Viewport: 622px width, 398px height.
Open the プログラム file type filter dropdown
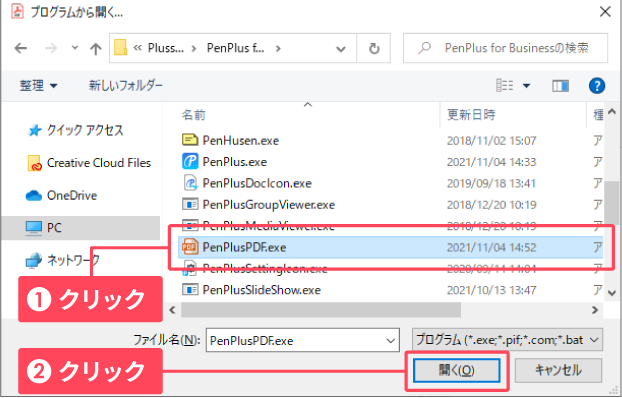click(x=507, y=340)
